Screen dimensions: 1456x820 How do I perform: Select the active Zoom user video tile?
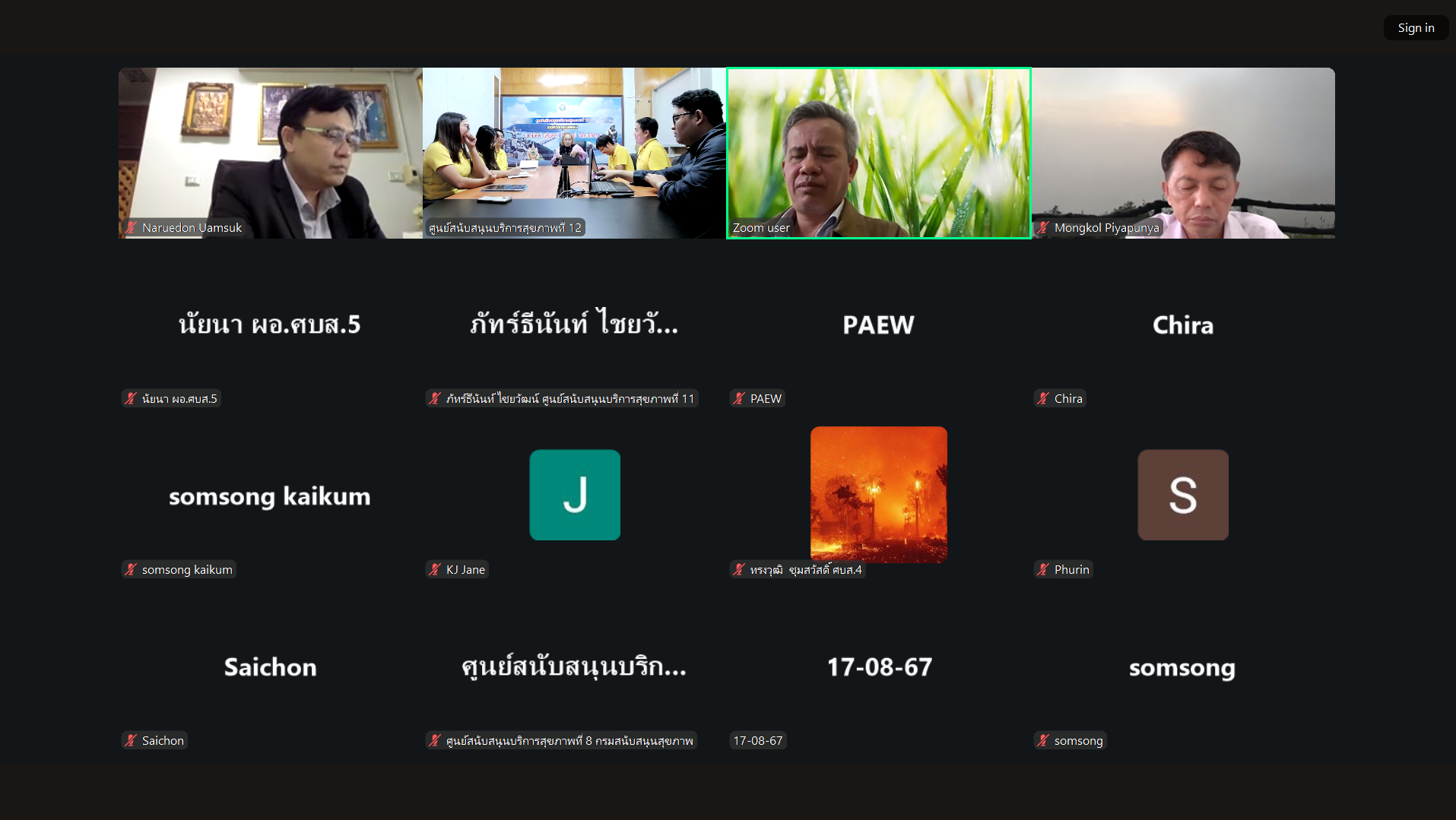coord(879,153)
